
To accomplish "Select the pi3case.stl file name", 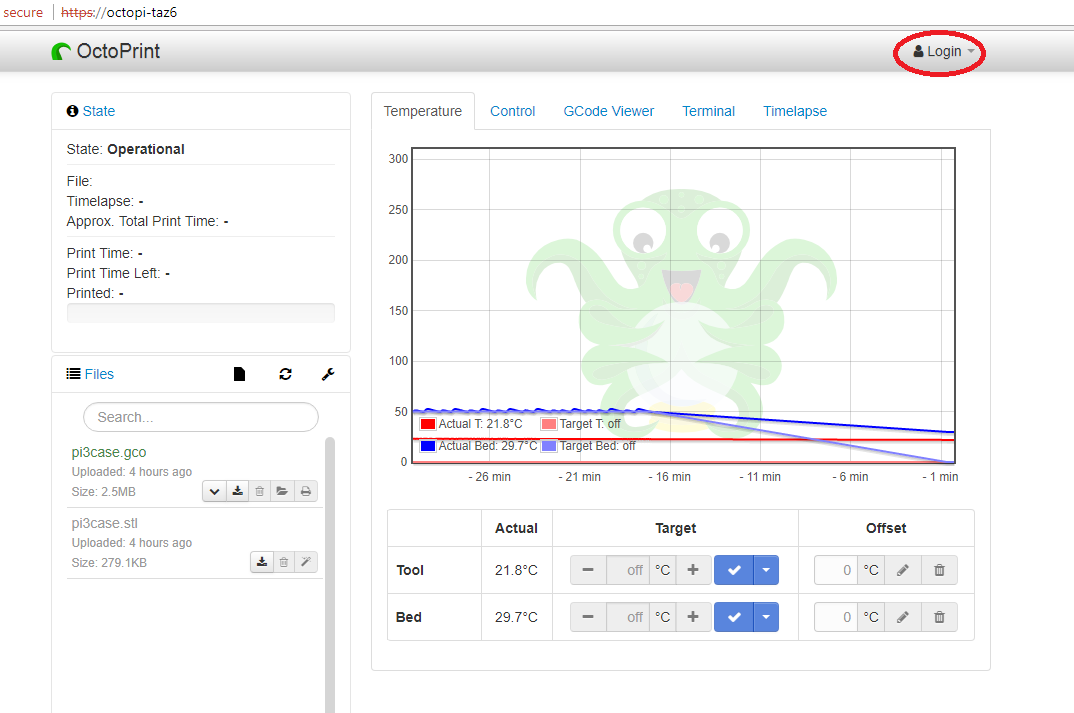I will point(105,523).
